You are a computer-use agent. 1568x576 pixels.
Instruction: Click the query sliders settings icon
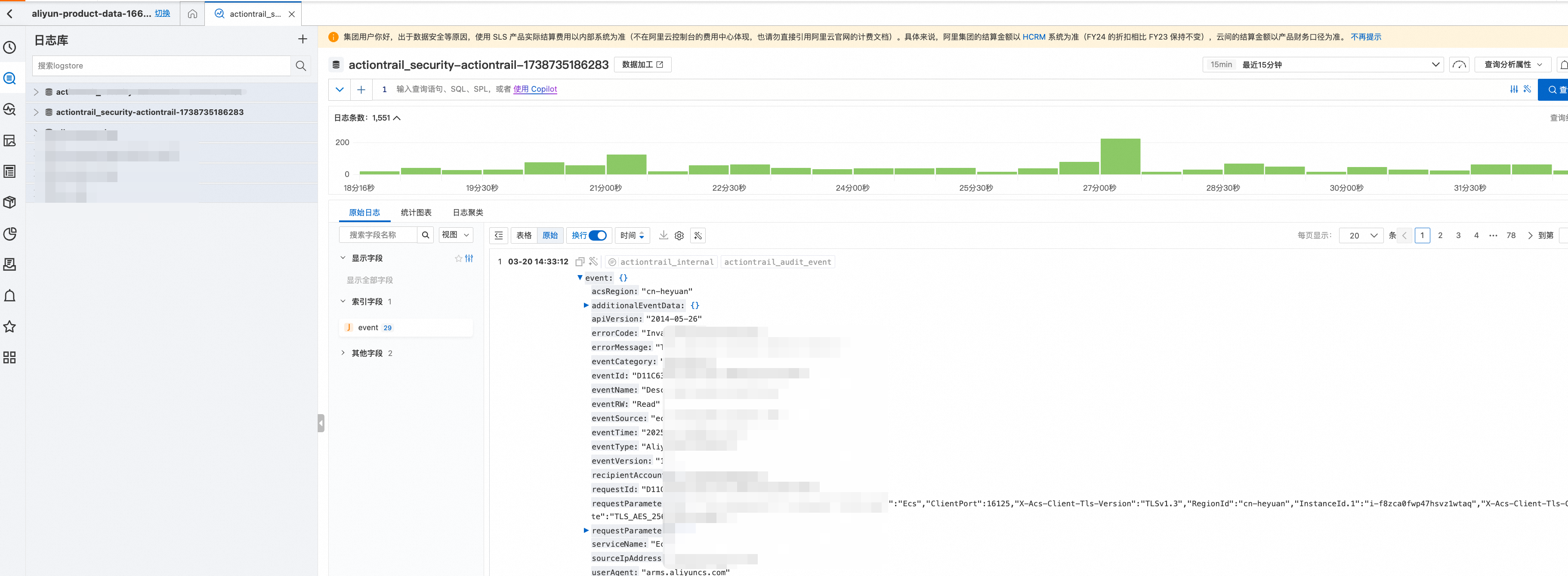click(x=1514, y=89)
